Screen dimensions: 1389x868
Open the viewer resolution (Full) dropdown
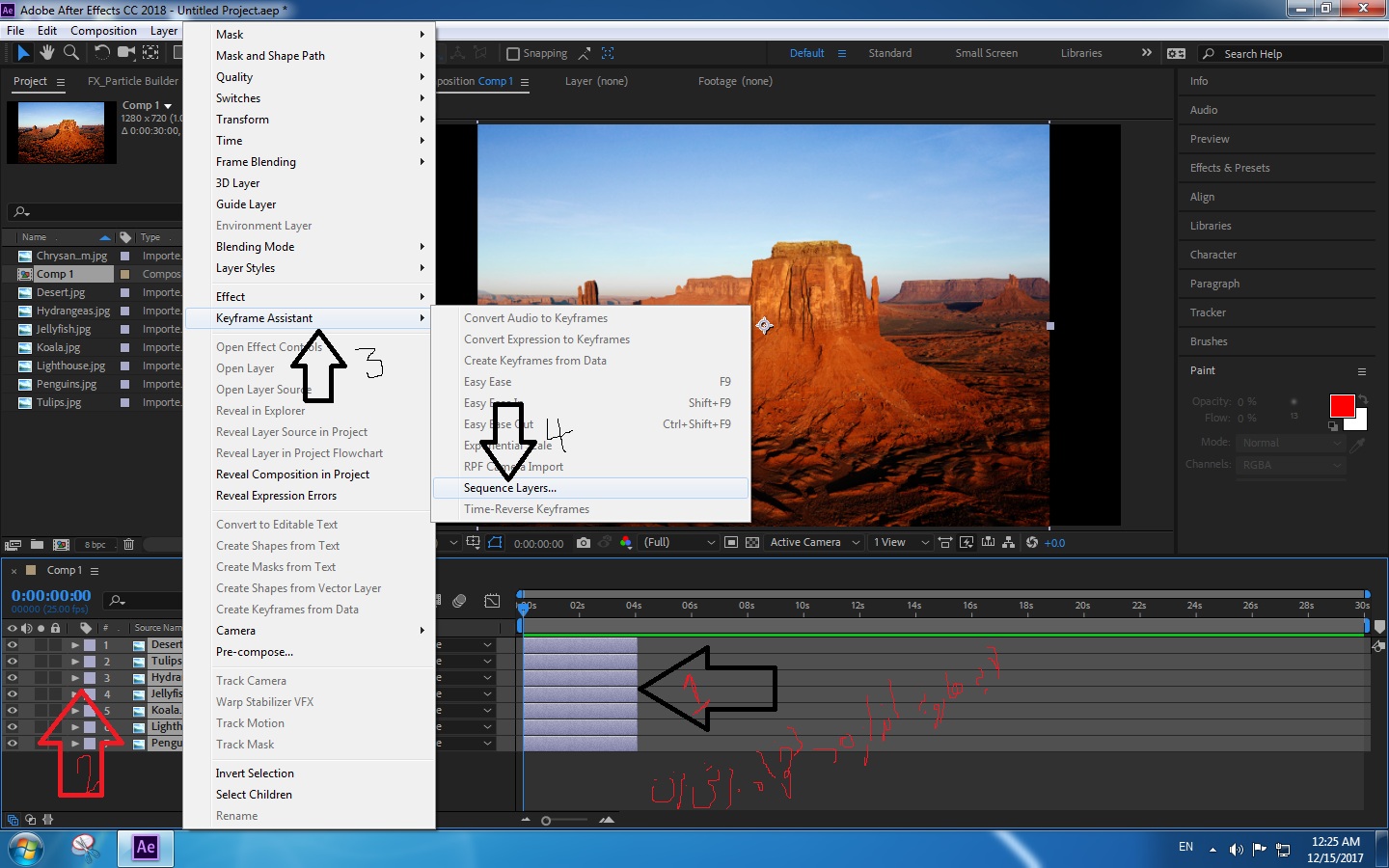[679, 543]
